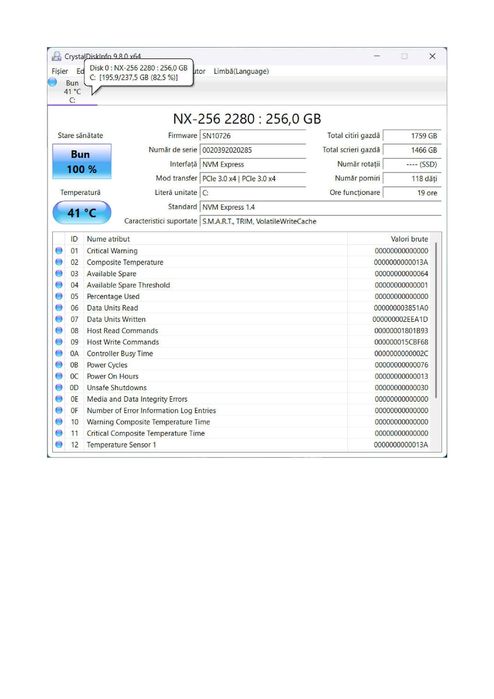Click the Bun 100 % health status button

point(82,161)
